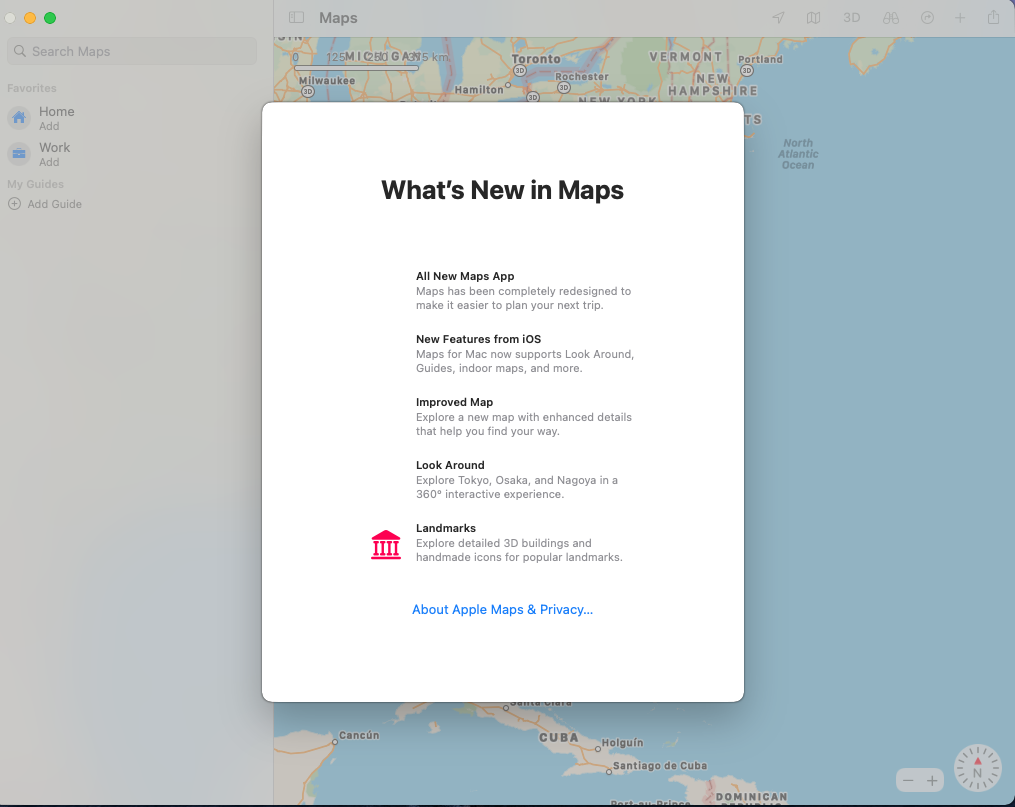Click the Improved Map heading
1015x807 pixels.
(454, 402)
